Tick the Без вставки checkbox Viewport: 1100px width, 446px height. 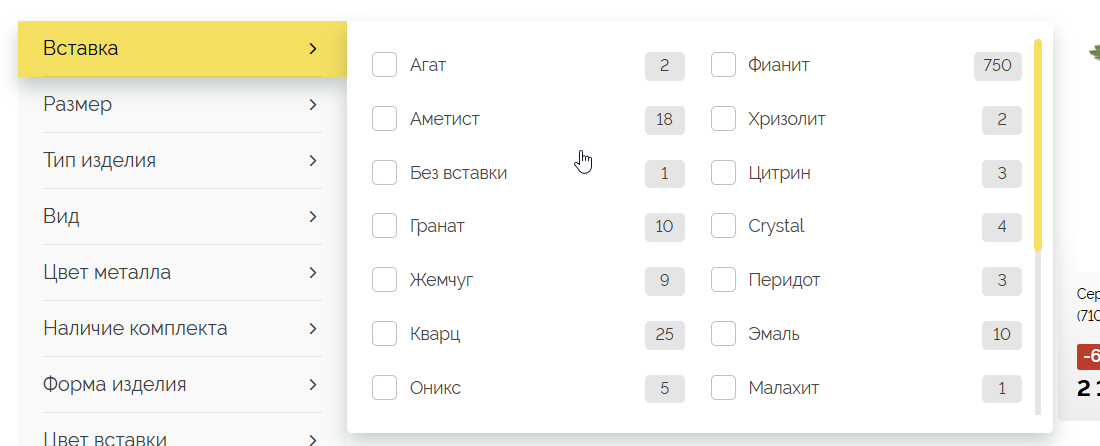(x=384, y=173)
